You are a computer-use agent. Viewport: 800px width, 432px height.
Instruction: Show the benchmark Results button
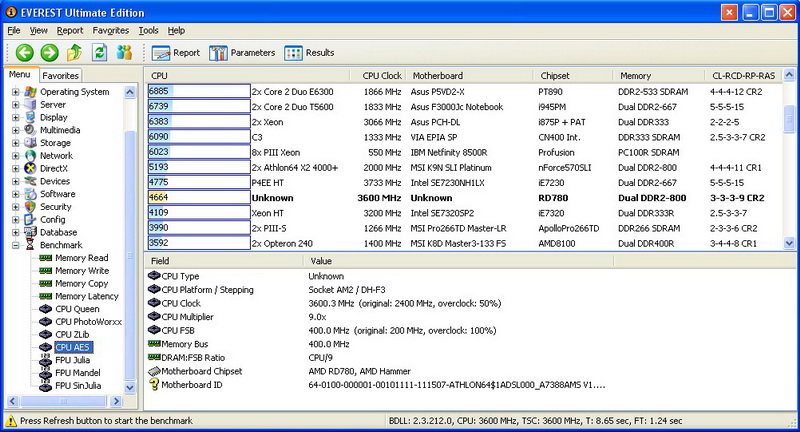pyautogui.click(x=309, y=53)
